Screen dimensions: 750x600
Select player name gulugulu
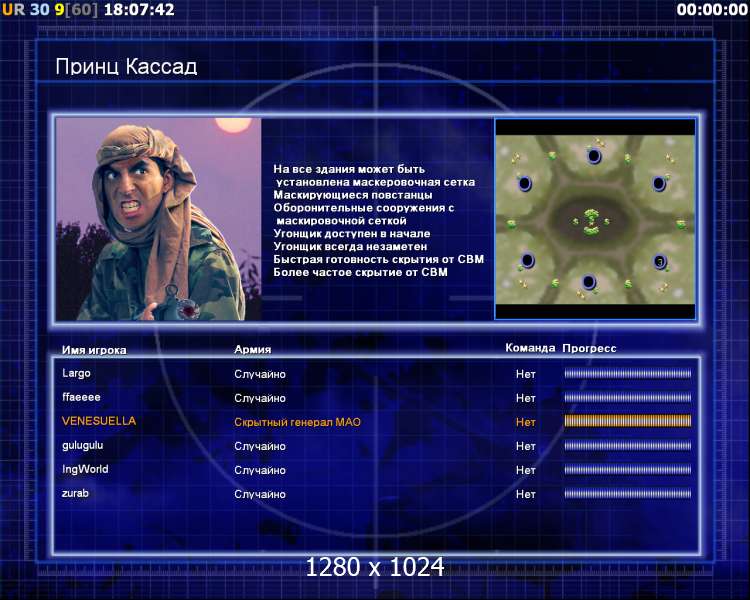82,445
